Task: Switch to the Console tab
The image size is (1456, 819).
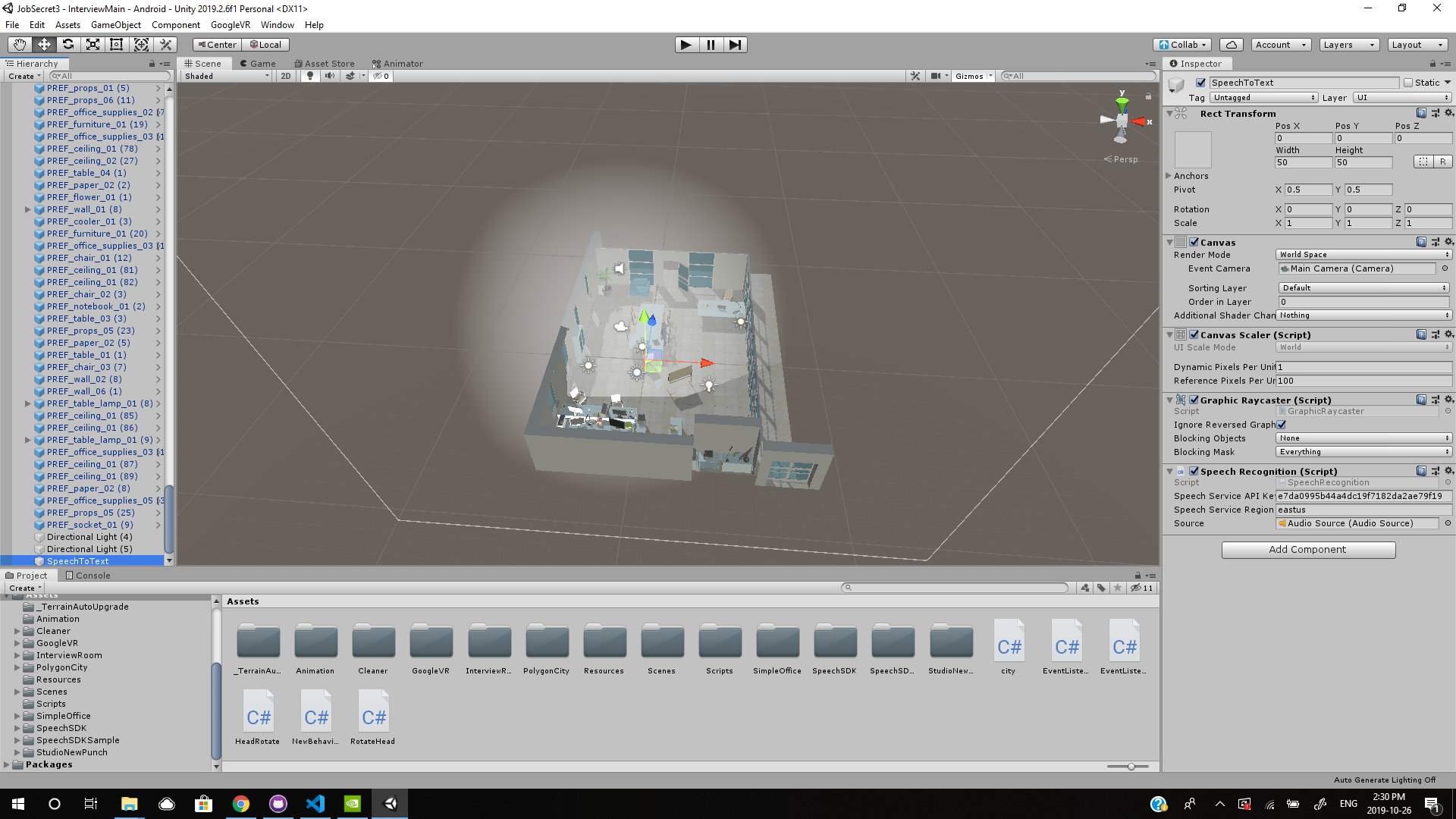Action: click(x=88, y=576)
